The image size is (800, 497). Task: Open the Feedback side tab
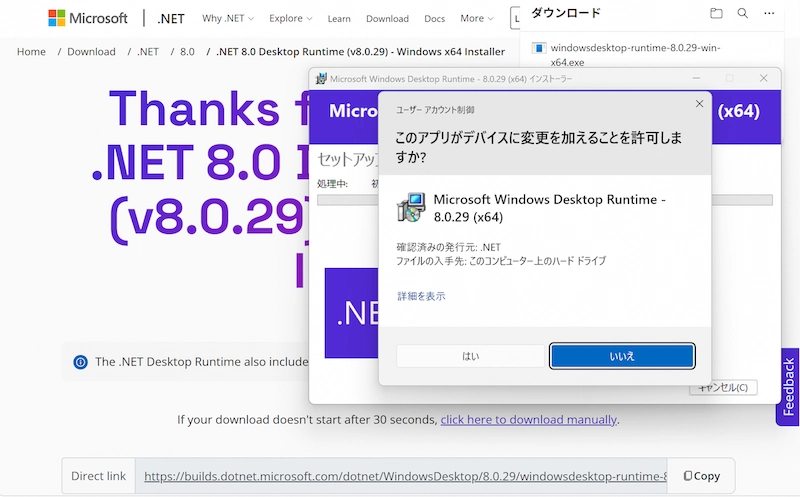click(788, 387)
